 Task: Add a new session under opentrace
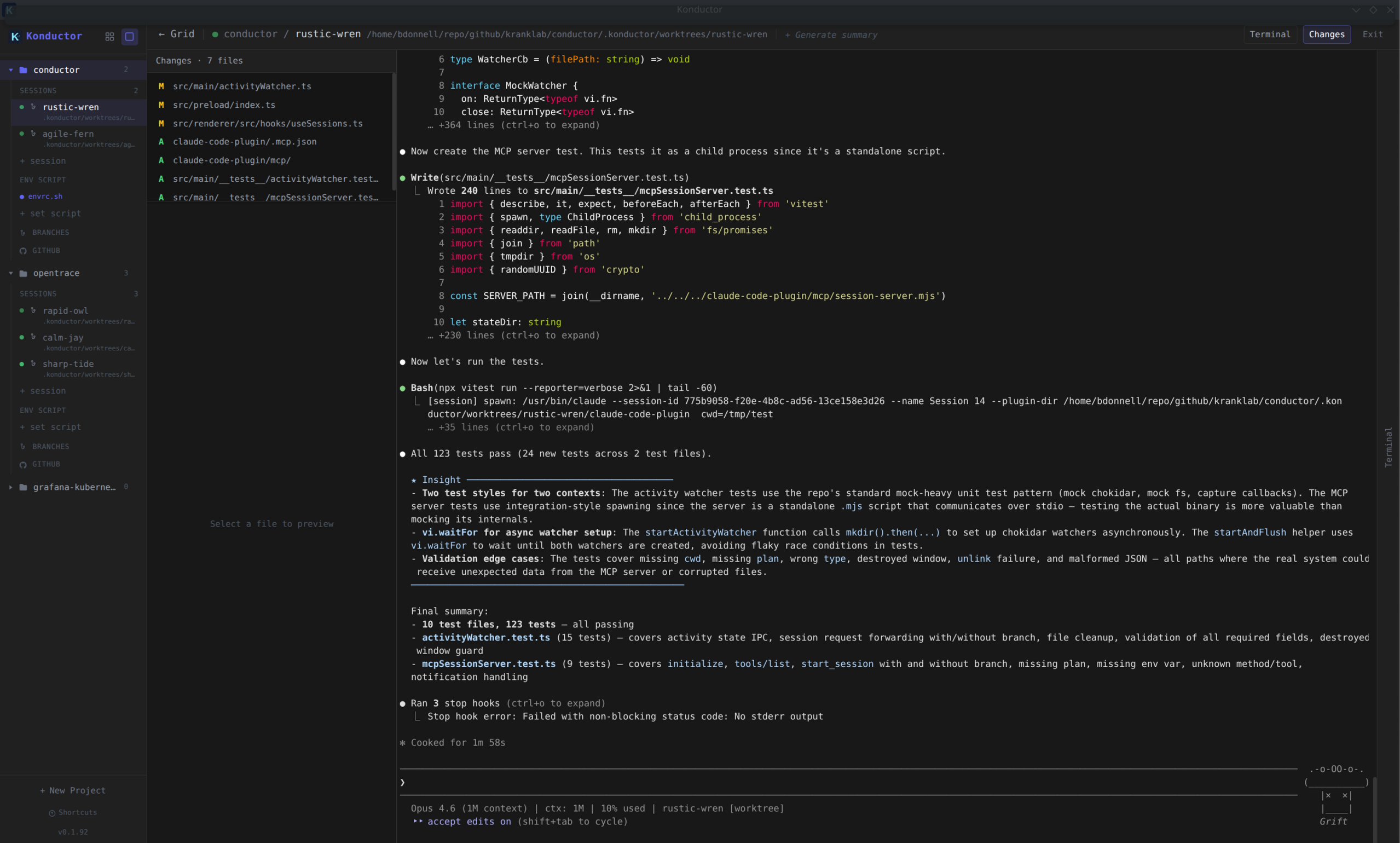pos(43,391)
